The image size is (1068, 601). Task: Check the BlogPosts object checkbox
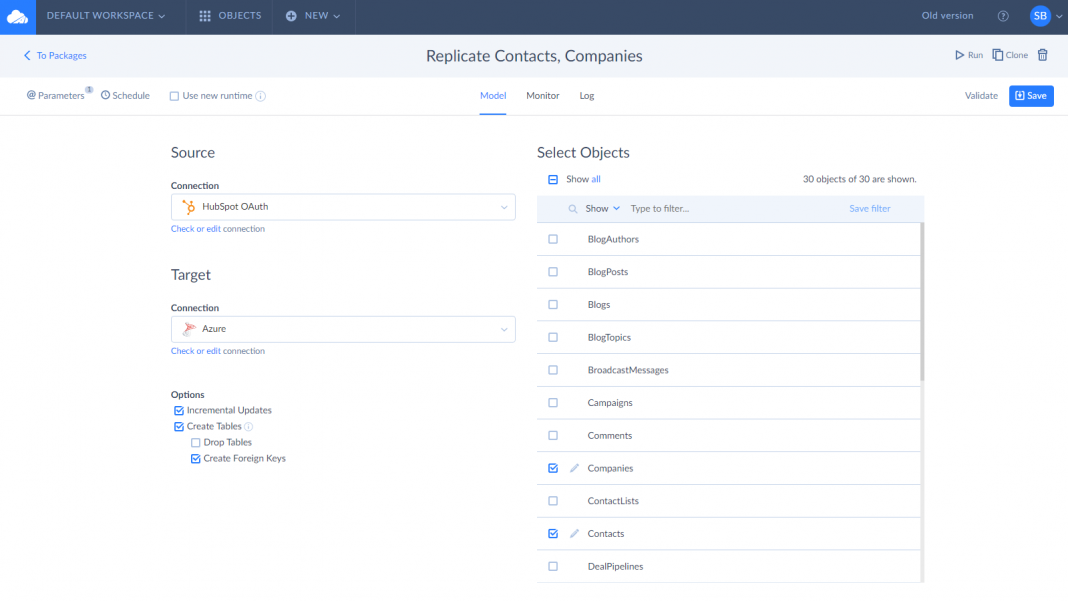(553, 272)
